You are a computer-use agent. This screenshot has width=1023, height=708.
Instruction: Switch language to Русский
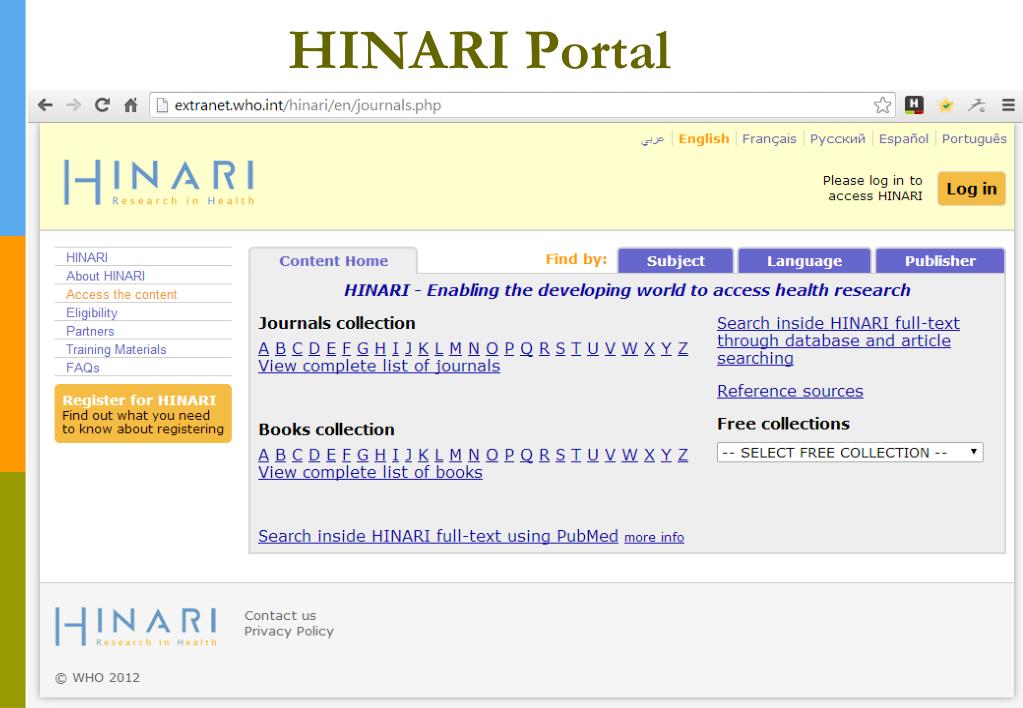(x=837, y=138)
